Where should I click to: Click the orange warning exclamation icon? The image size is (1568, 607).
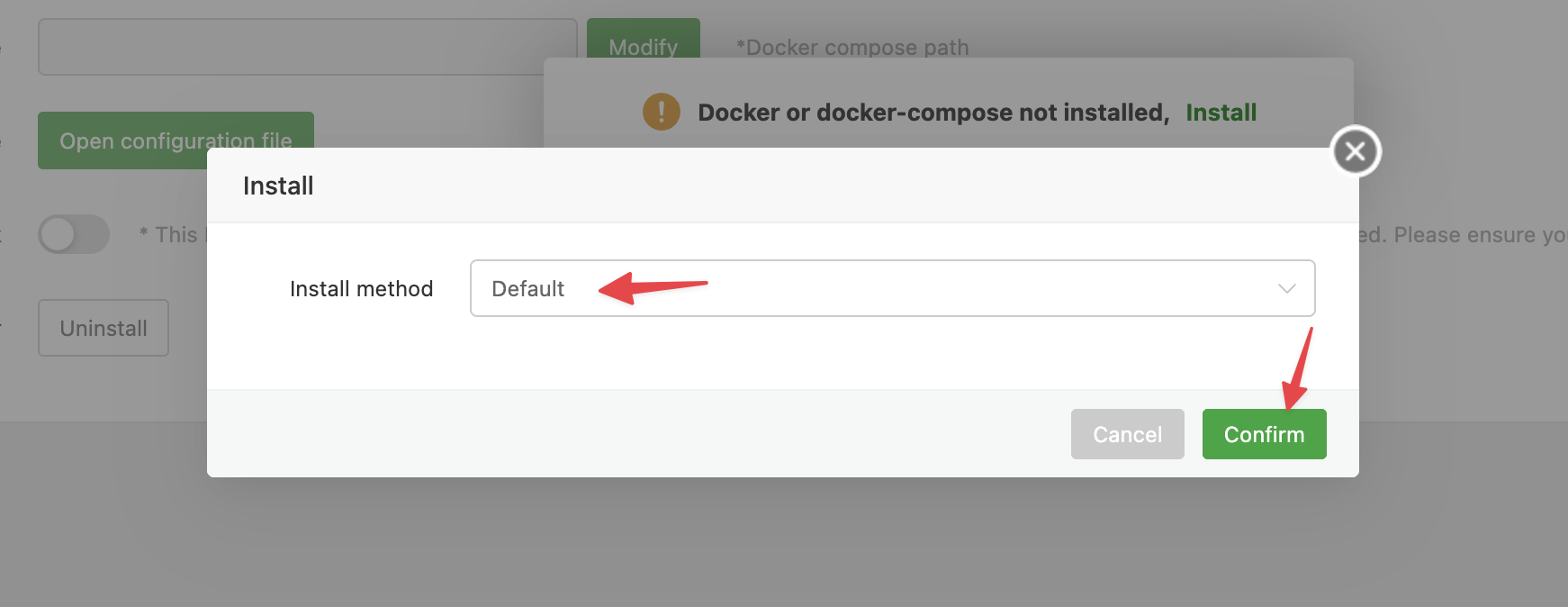(x=662, y=112)
